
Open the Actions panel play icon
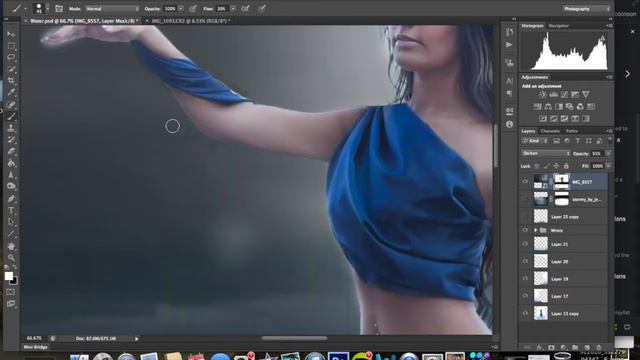(509, 44)
